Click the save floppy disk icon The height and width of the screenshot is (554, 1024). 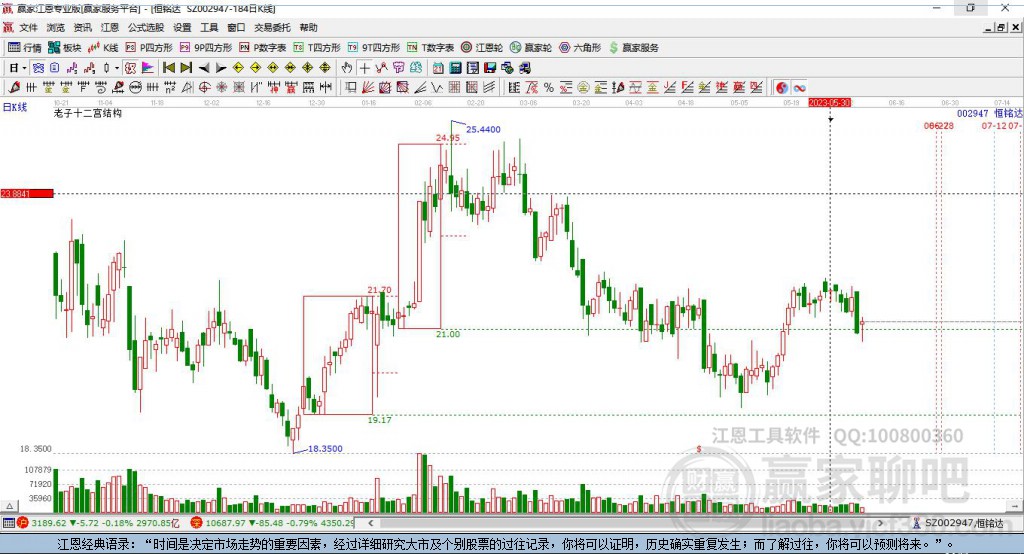(490, 68)
